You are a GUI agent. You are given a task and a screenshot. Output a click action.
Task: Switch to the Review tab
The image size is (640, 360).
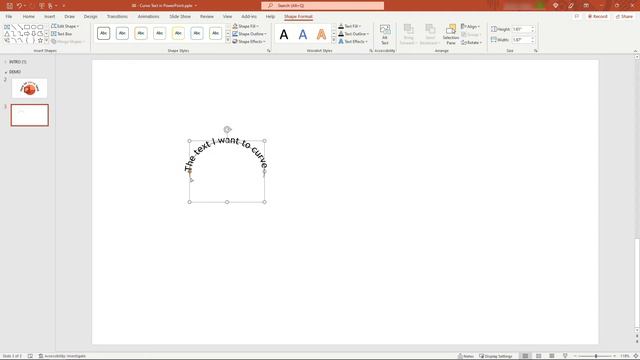tap(207, 16)
